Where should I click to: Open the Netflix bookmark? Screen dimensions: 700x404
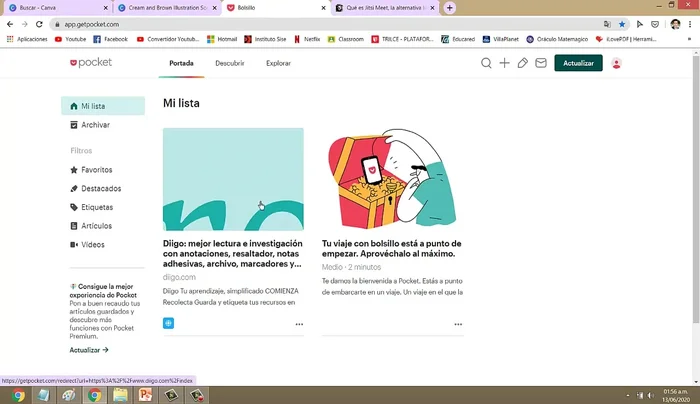click(307, 39)
